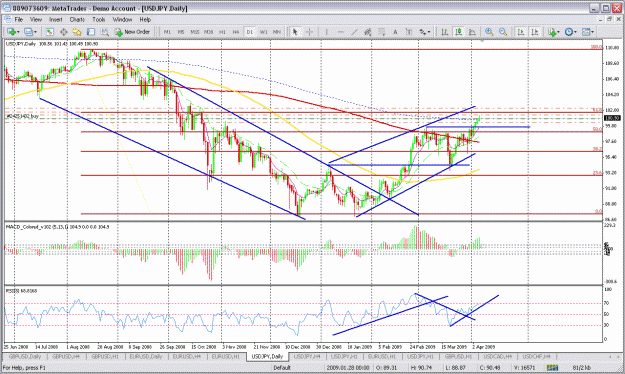Click the 'C: 90.48' status value
This screenshot has width=625, height=374.
coord(490,367)
